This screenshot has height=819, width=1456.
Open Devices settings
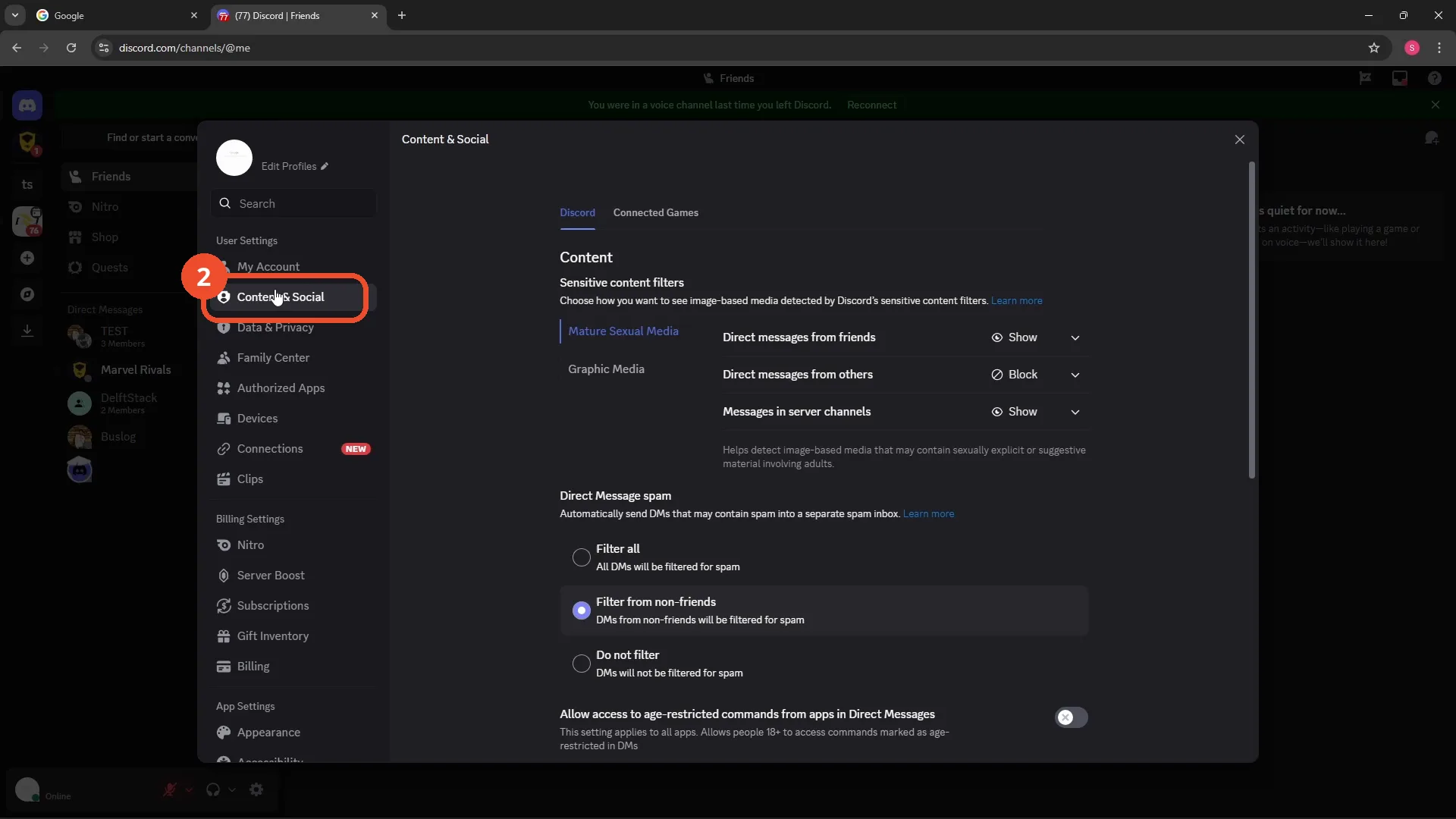(292, 419)
